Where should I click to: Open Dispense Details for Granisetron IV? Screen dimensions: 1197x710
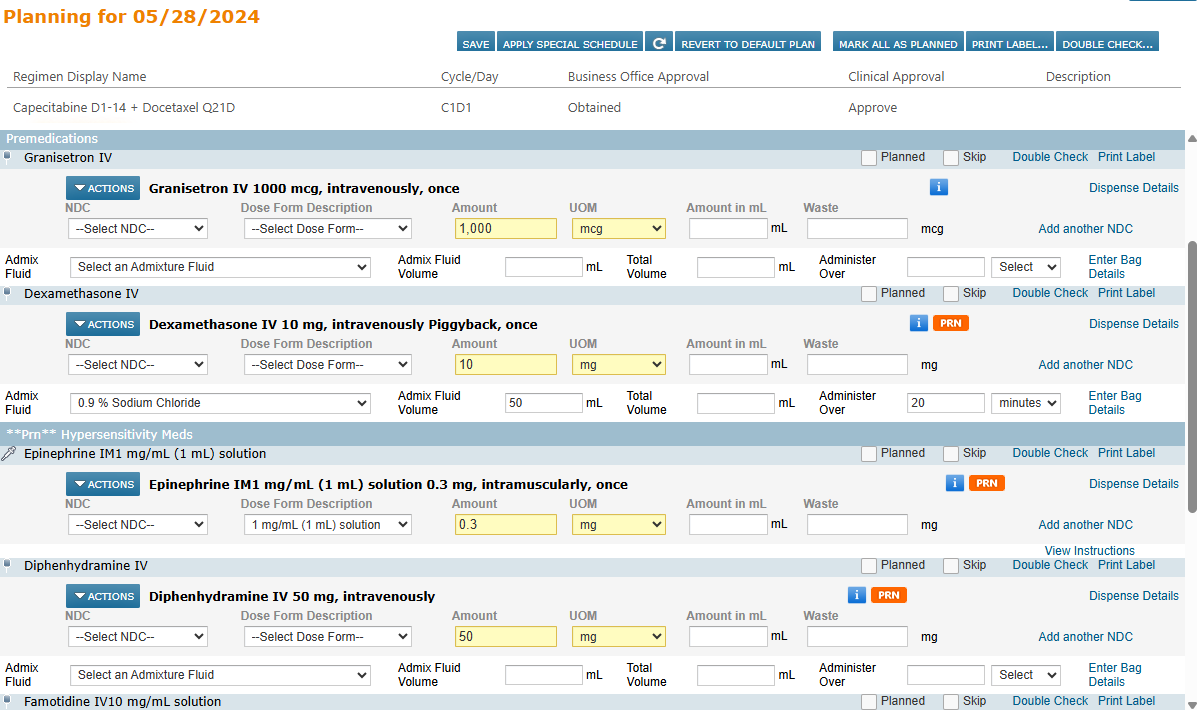[1134, 187]
